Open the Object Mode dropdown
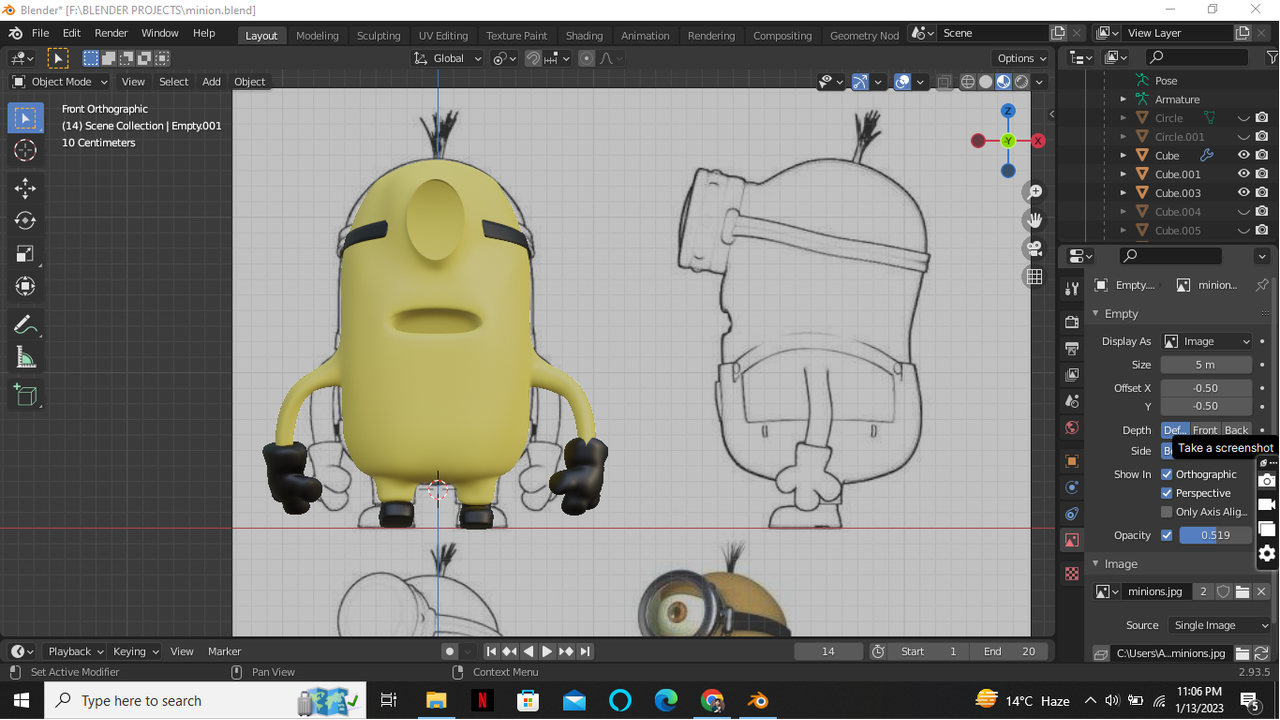 click(x=60, y=82)
